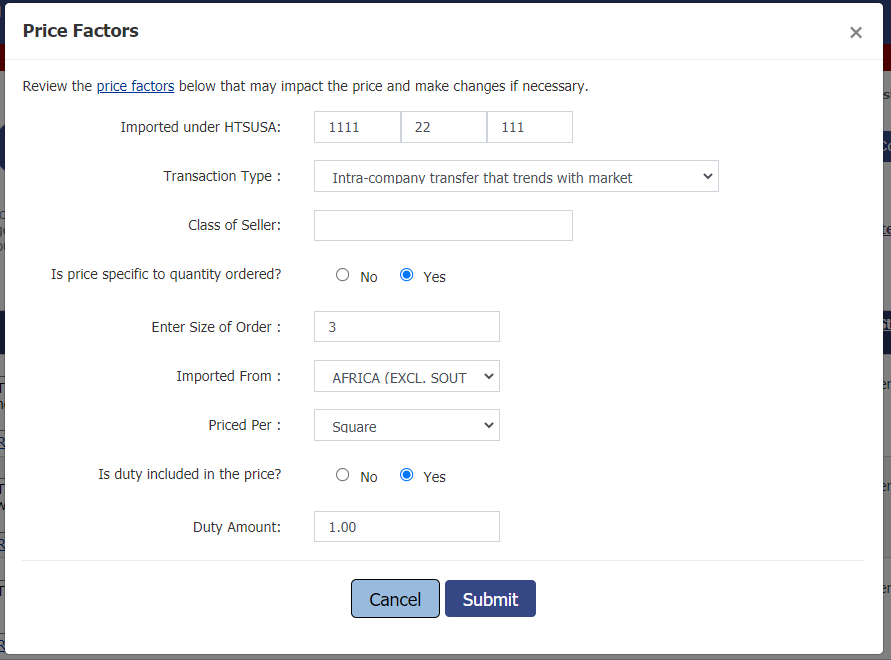Close the Price Factors dialog

pos(855,33)
